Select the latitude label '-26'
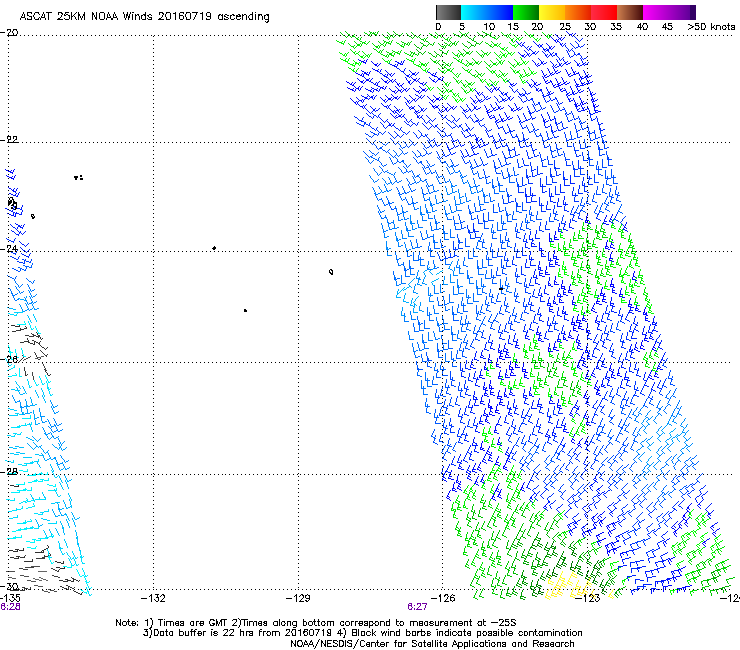The width and height of the screenshot is (740, 650). tap(10, 359)
